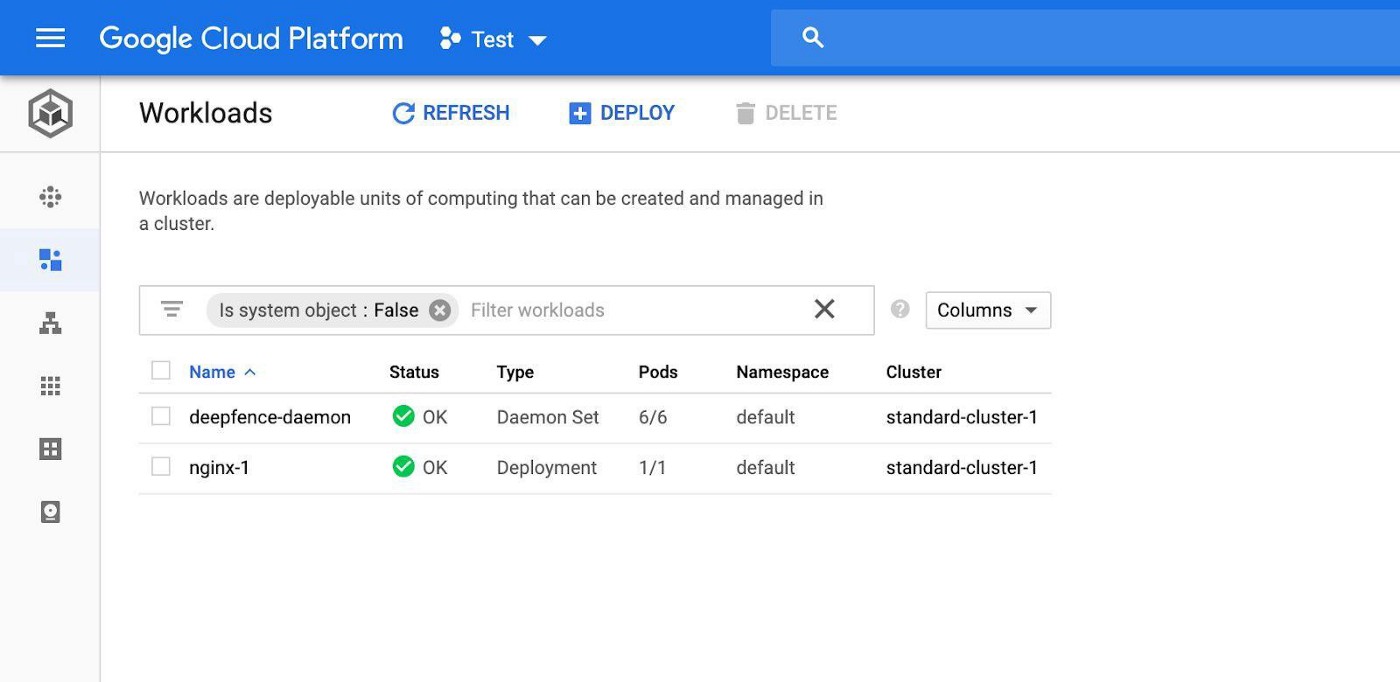
Task: Open the nginx-1 workload details
Action: [218, 467]
